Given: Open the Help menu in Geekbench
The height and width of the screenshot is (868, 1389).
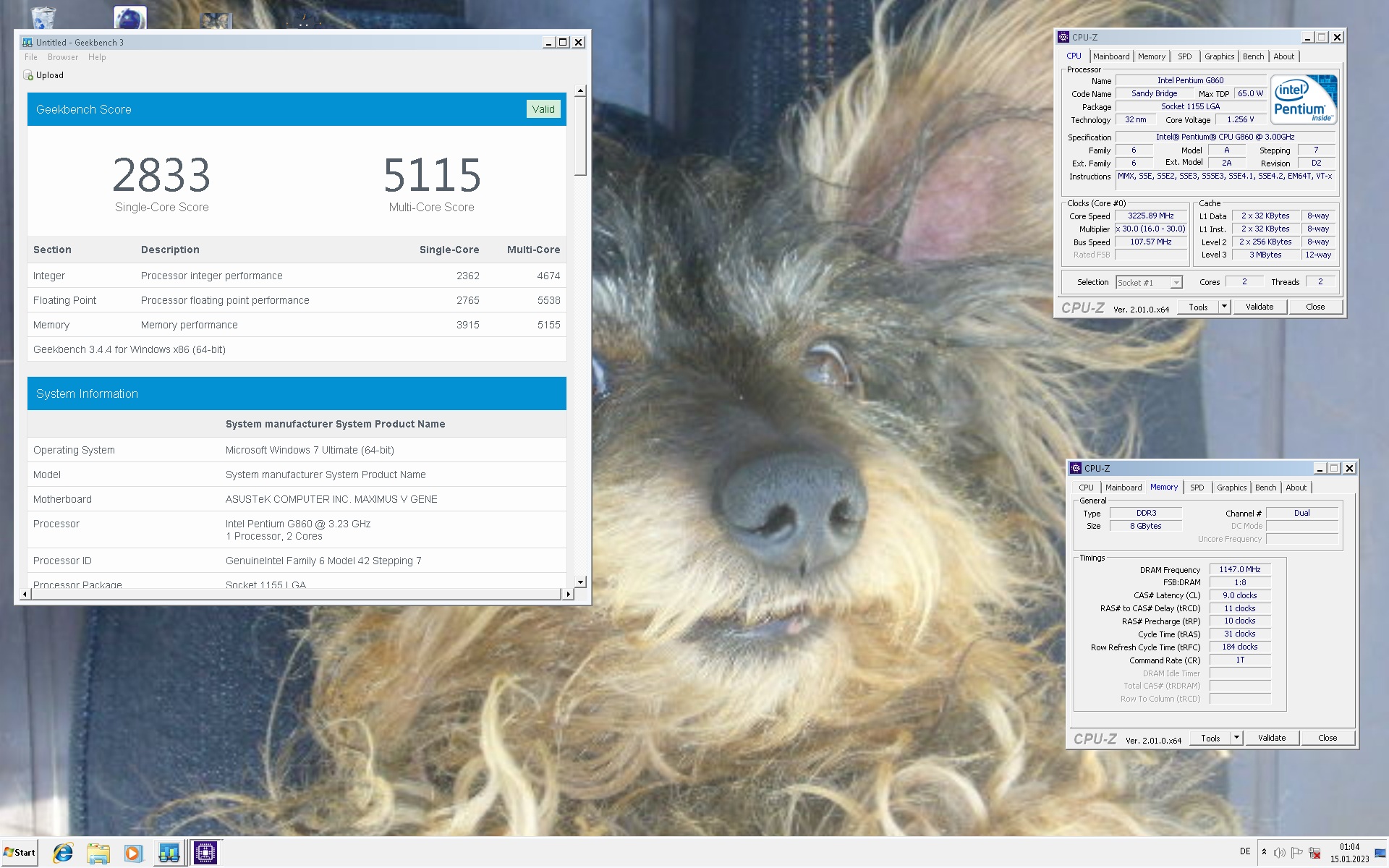Looking at the screenshot, I should coord(97,57).
